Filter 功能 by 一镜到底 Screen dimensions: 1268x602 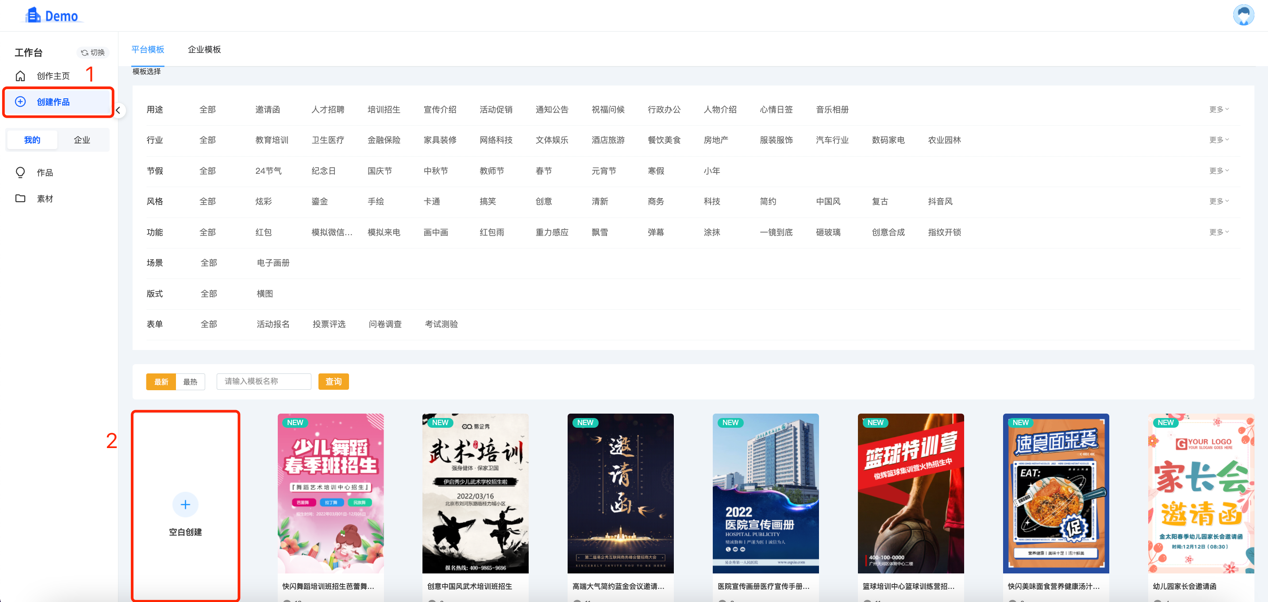tap(776, 232)
